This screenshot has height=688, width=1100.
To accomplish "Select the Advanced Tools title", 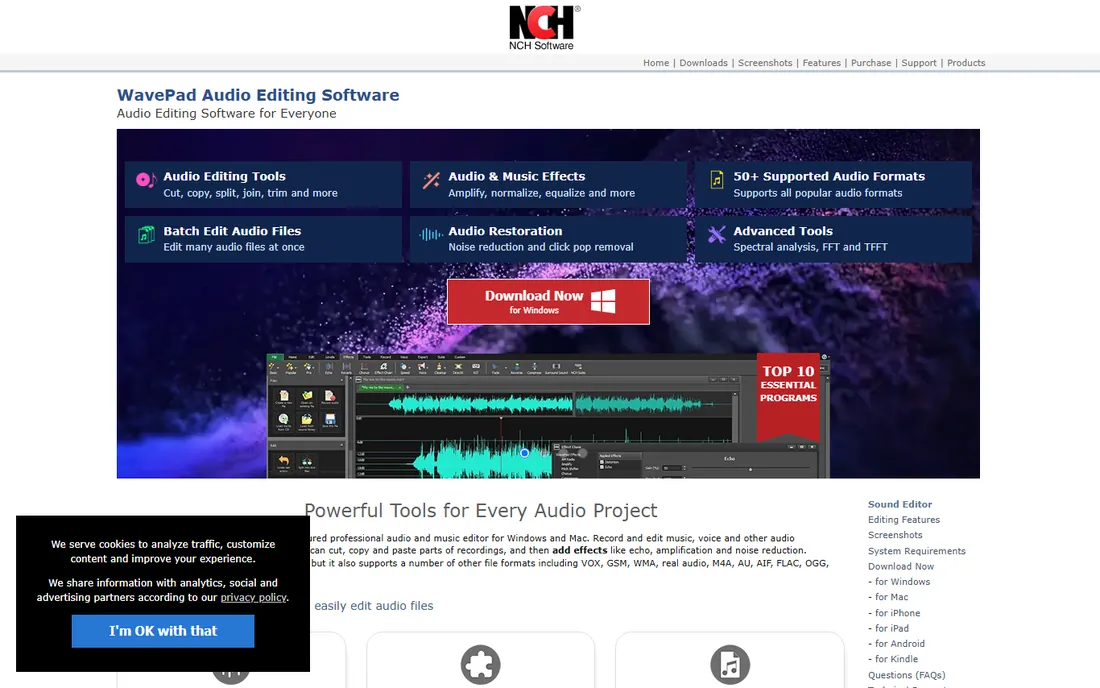I will pyautogui.click(x=783, y=231).
